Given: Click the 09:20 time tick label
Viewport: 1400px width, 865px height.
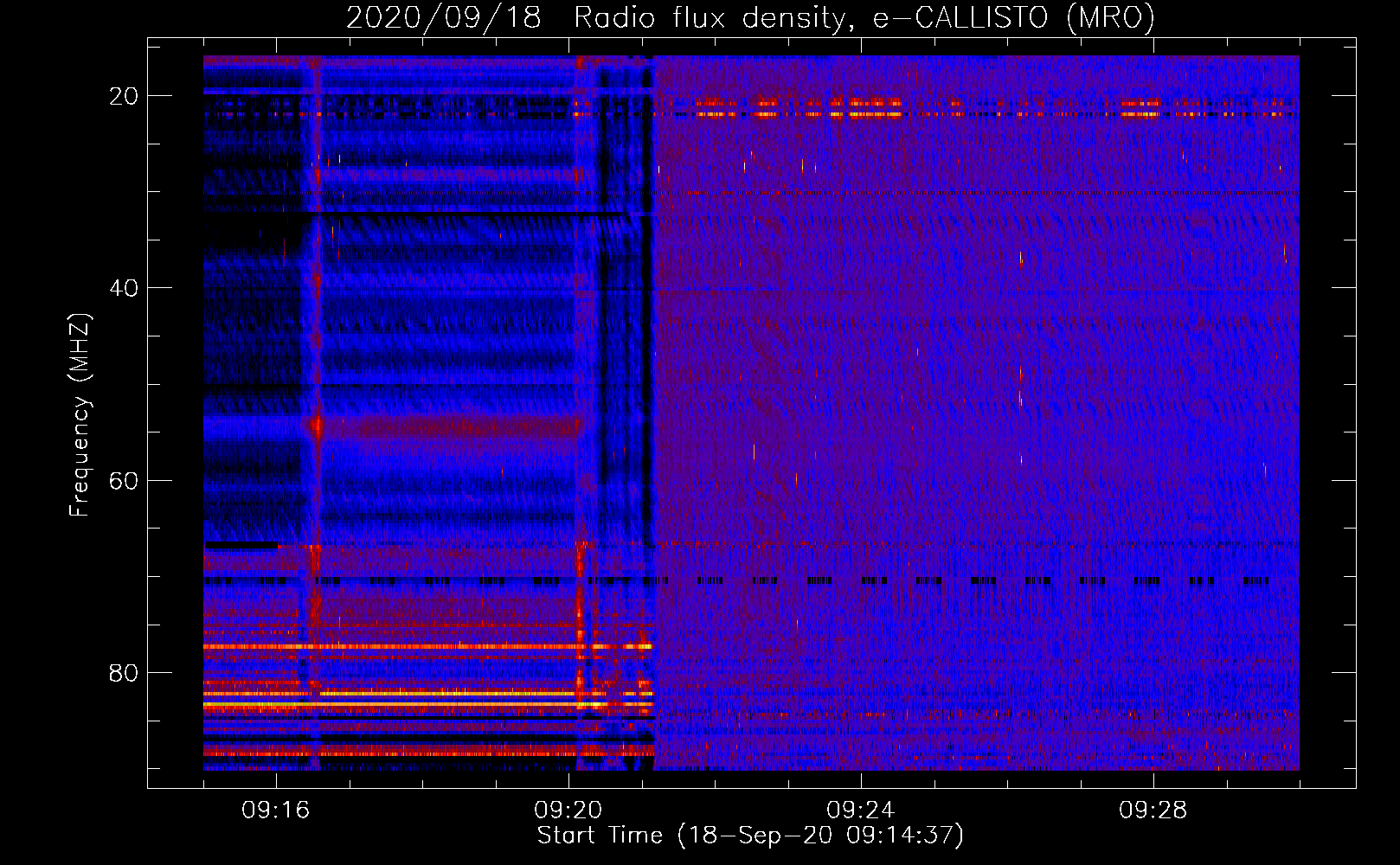Looking at the screenshot, I should tap(568, 811).
